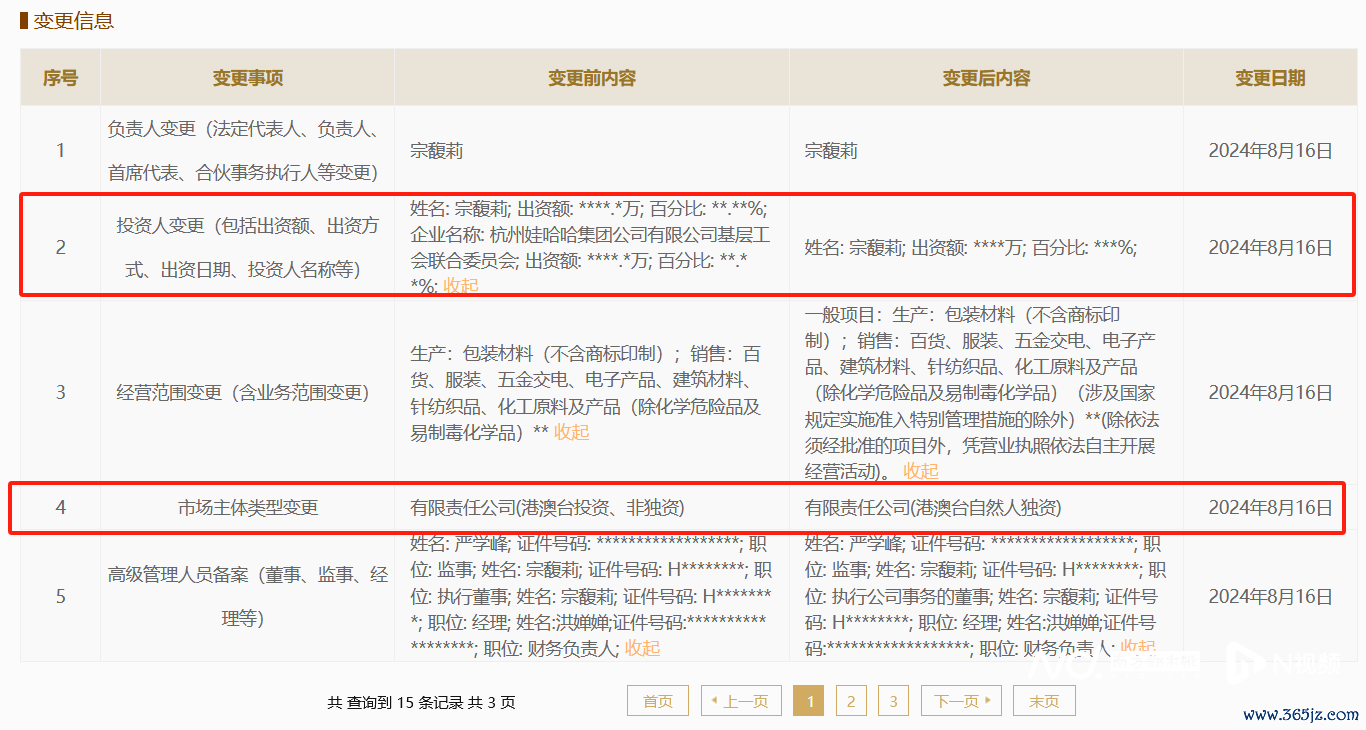Click 高级管理人员备案 item in row 5
1366x730 pixels.
coord(248,597)
